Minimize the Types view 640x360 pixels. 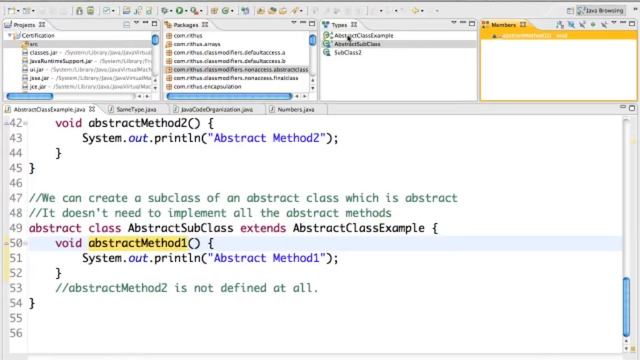coord(463,23)
